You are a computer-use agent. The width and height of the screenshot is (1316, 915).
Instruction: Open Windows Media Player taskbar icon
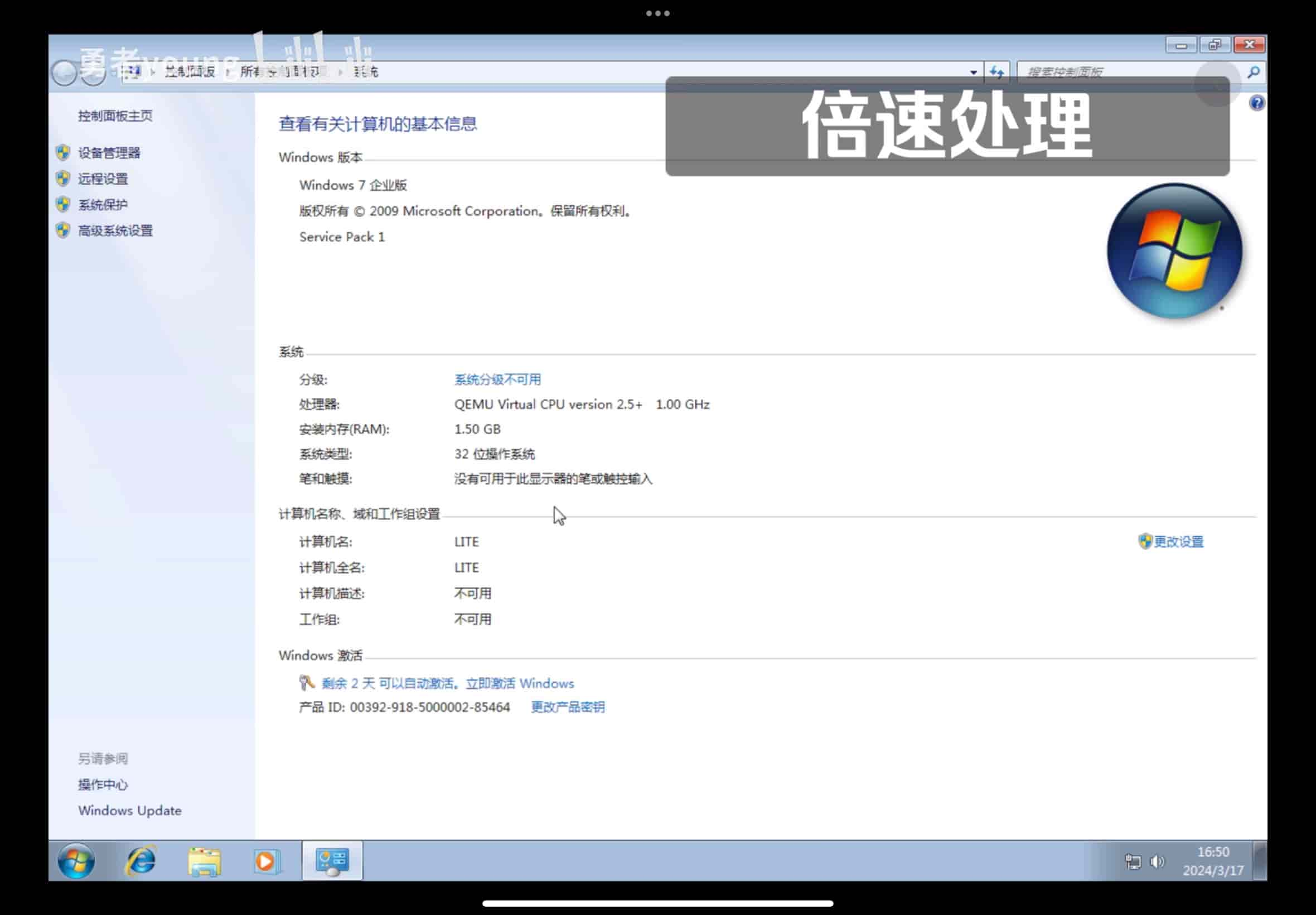click(268, 861)
